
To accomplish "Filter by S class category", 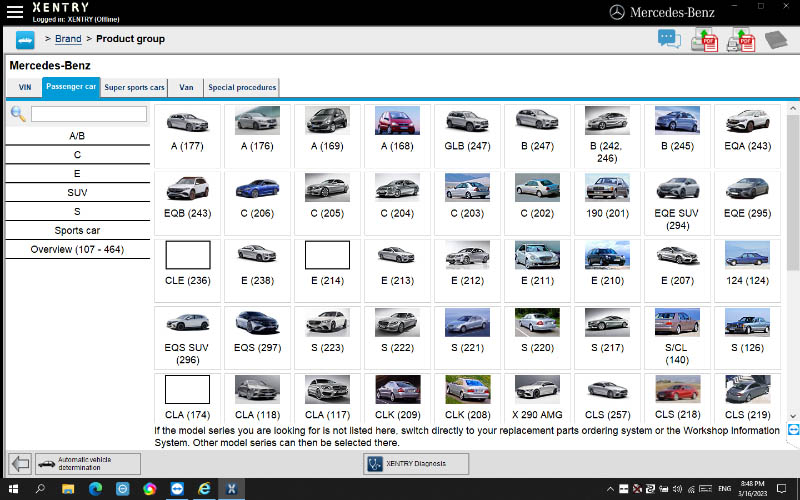I will click(x=77, y=211).
